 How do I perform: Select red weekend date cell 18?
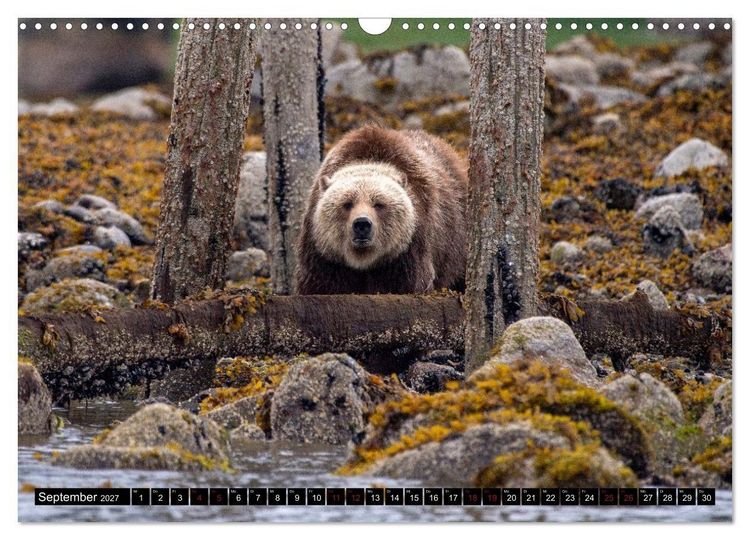[x=473, y=497]
